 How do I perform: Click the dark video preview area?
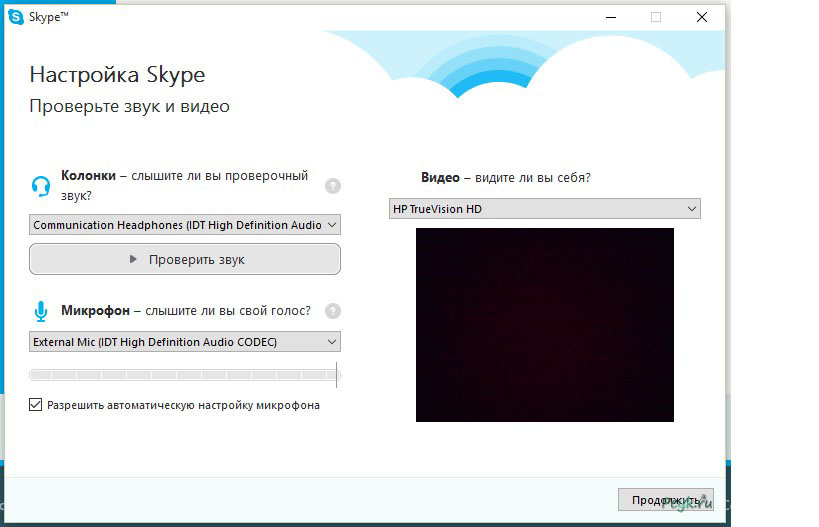pyautogui.click(x=545, y=325)
